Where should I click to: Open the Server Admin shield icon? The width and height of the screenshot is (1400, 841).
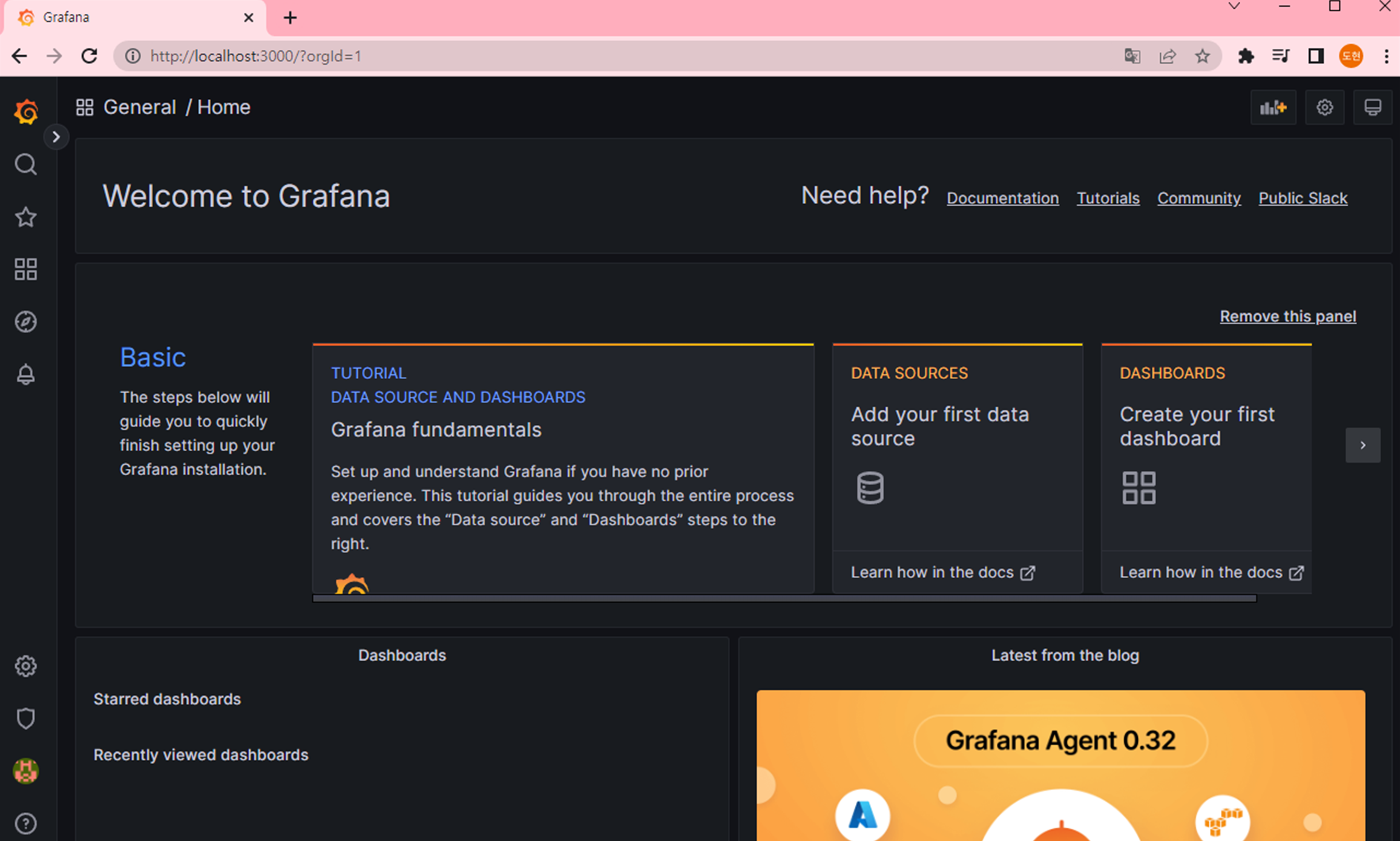(25, 719)
